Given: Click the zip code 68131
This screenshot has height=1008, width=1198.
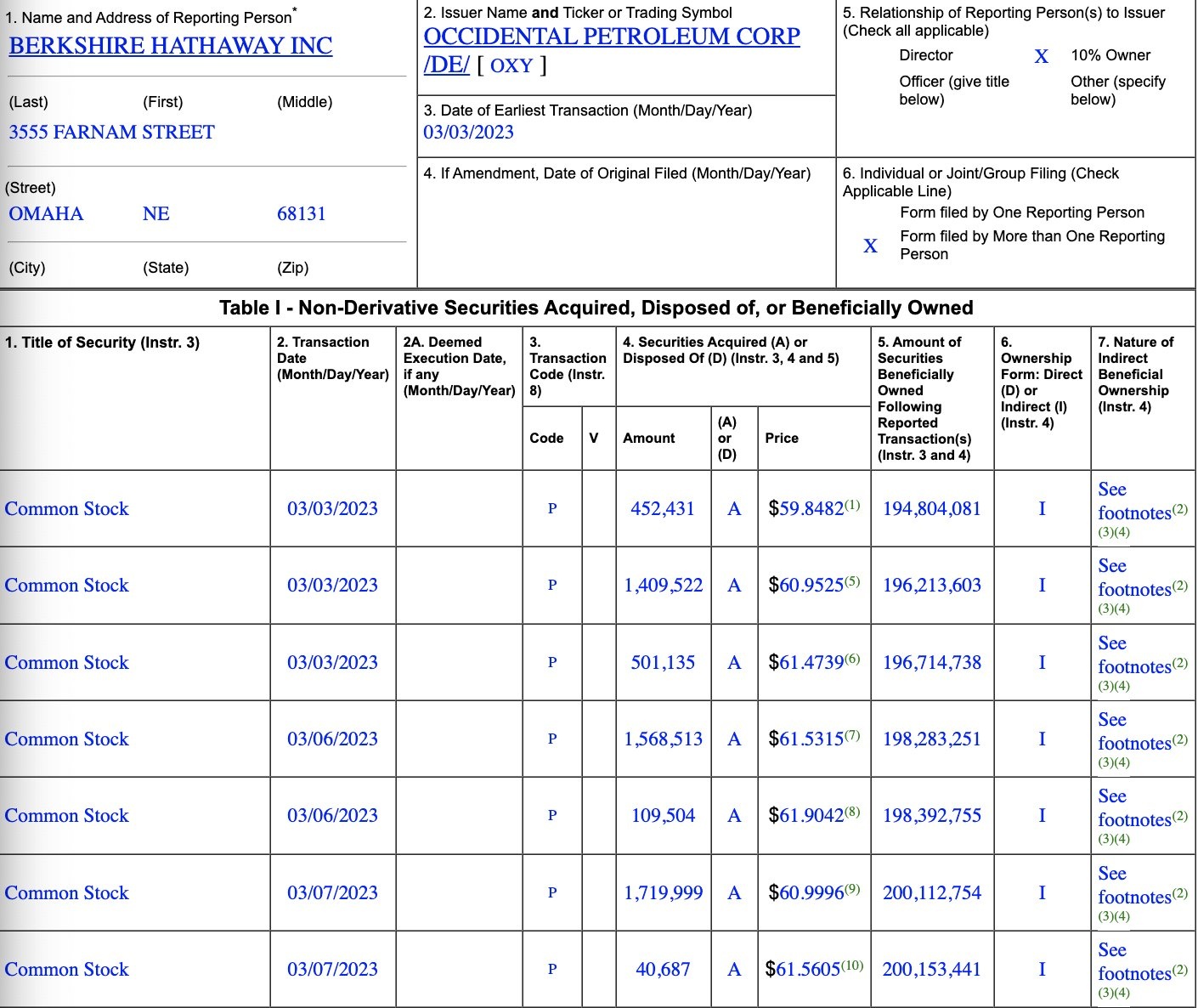Looking at the screenshot, I should (302, 214).
